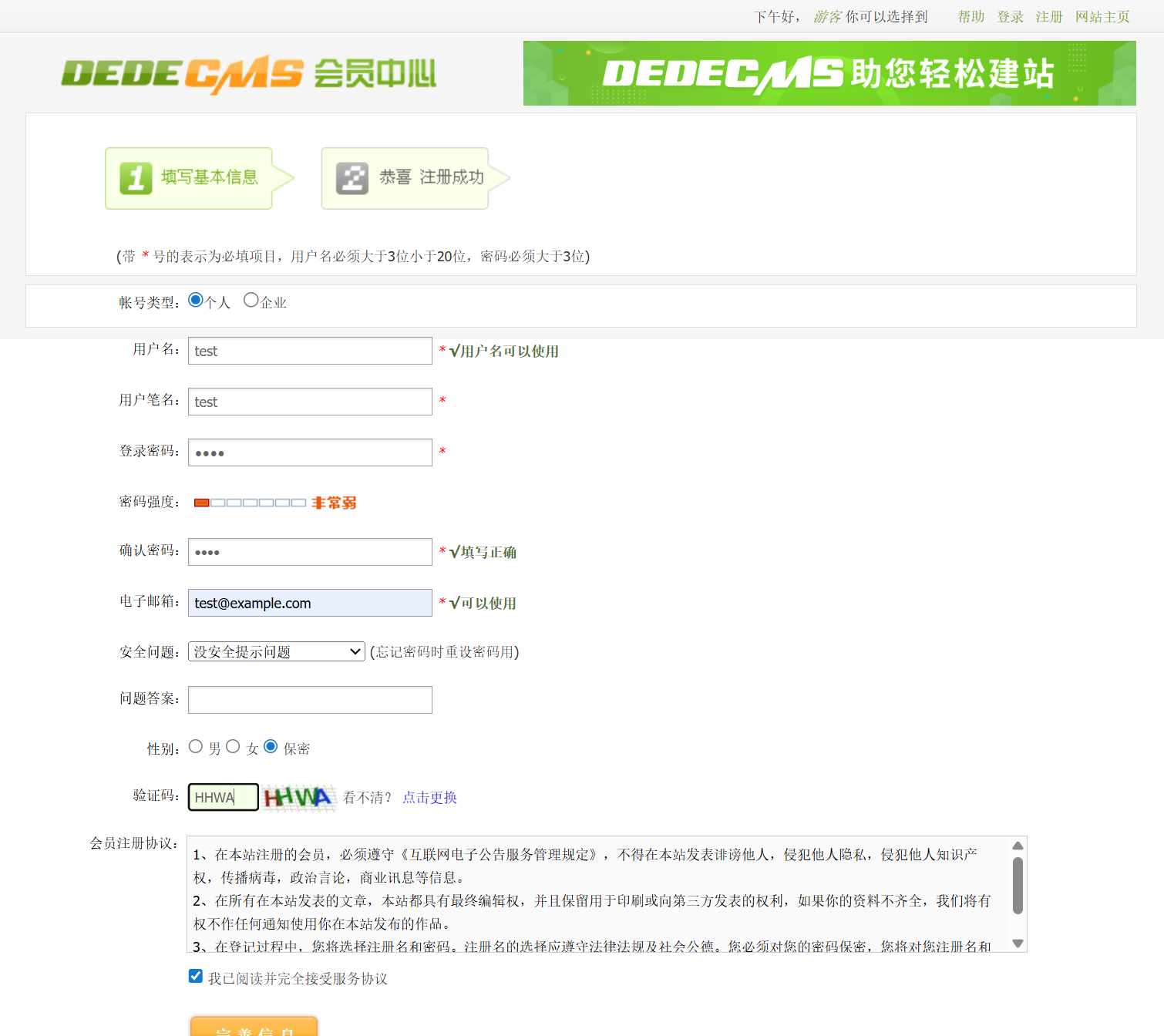Click the agreement text scrollbar thumb

coord(1018,886)
